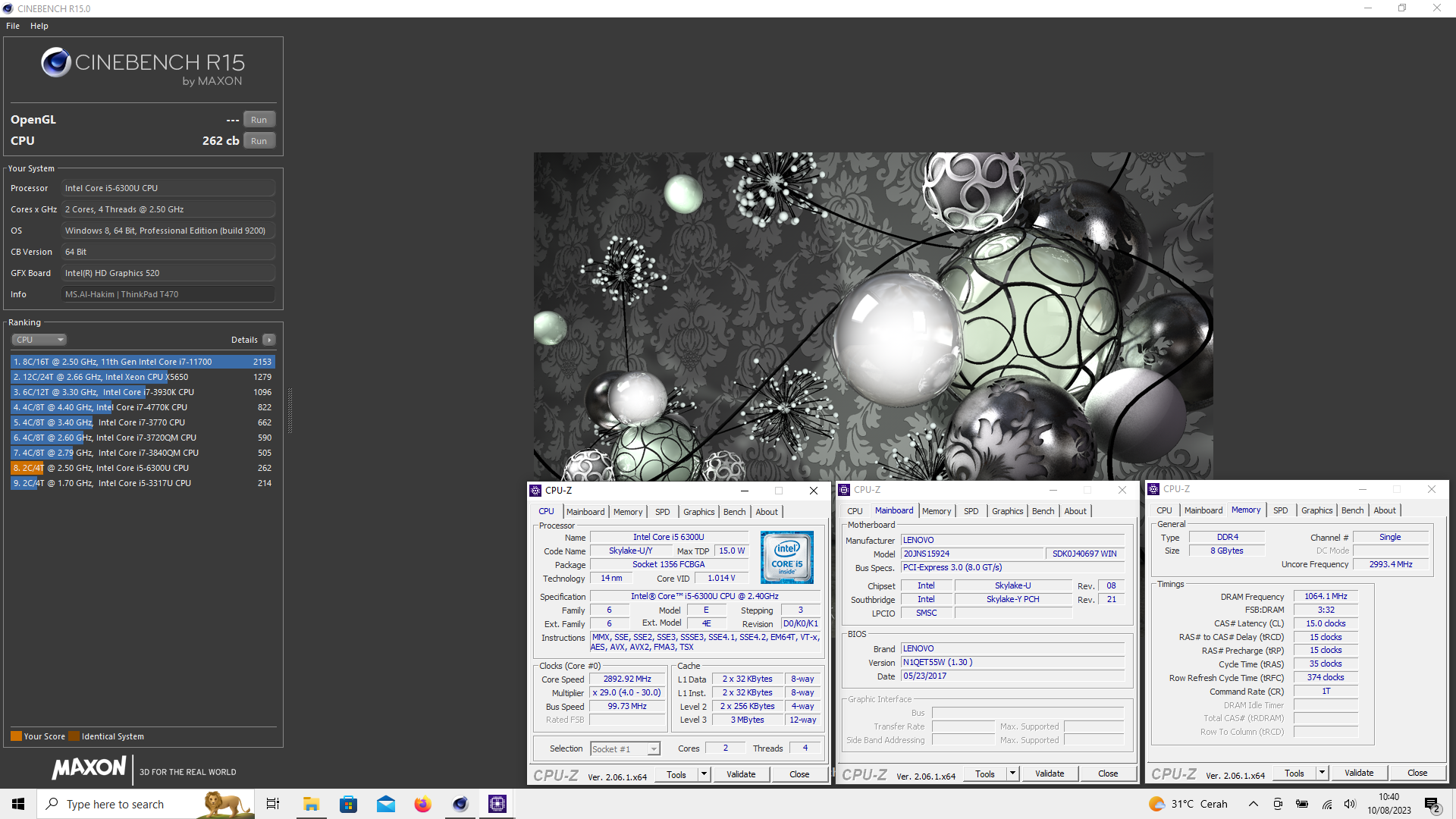
Task: Click CPU-Z icon in first window title bar
Action: tap(535, 491)
